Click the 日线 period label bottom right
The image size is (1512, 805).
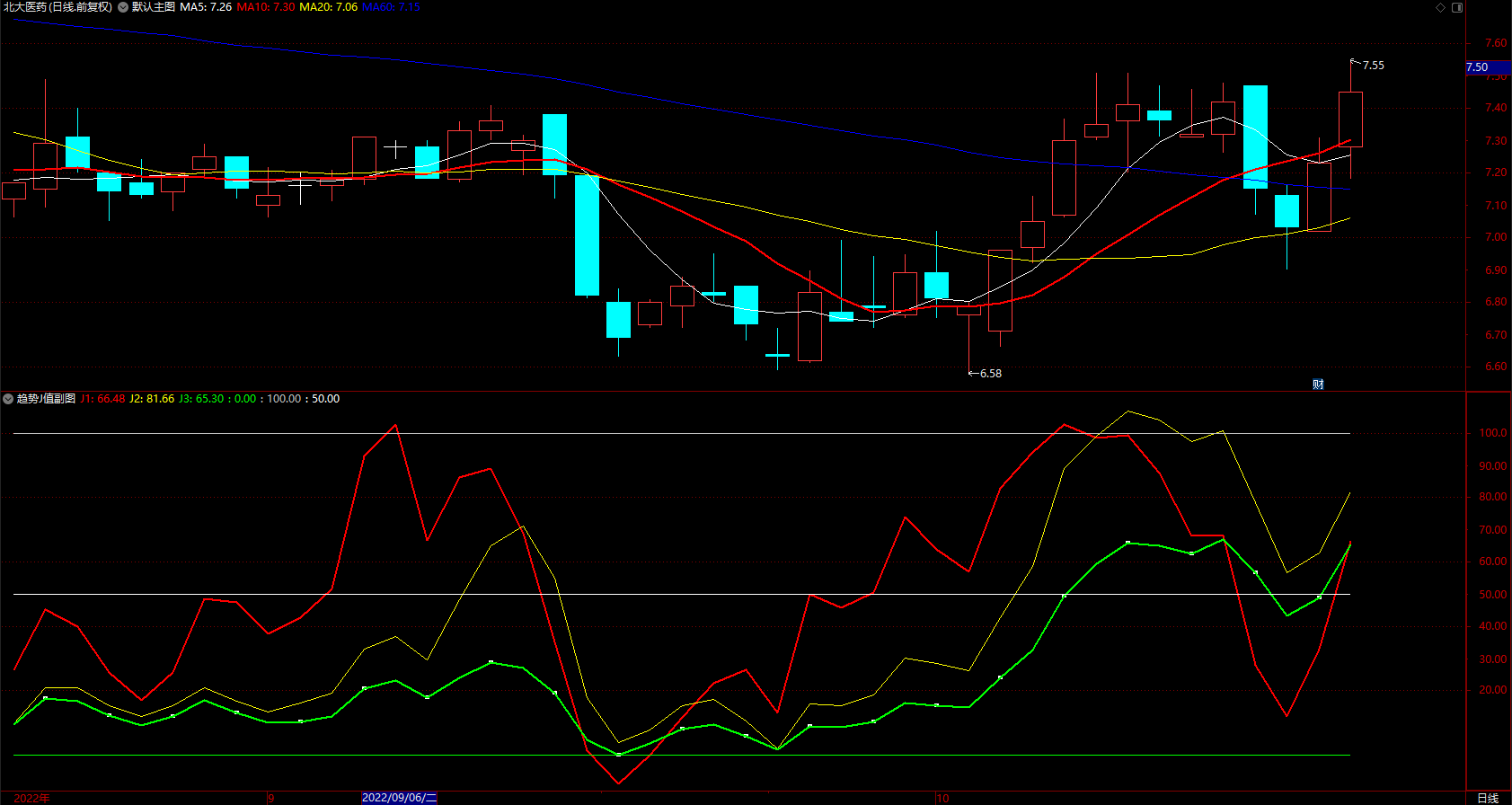[x=1488, y=798]
